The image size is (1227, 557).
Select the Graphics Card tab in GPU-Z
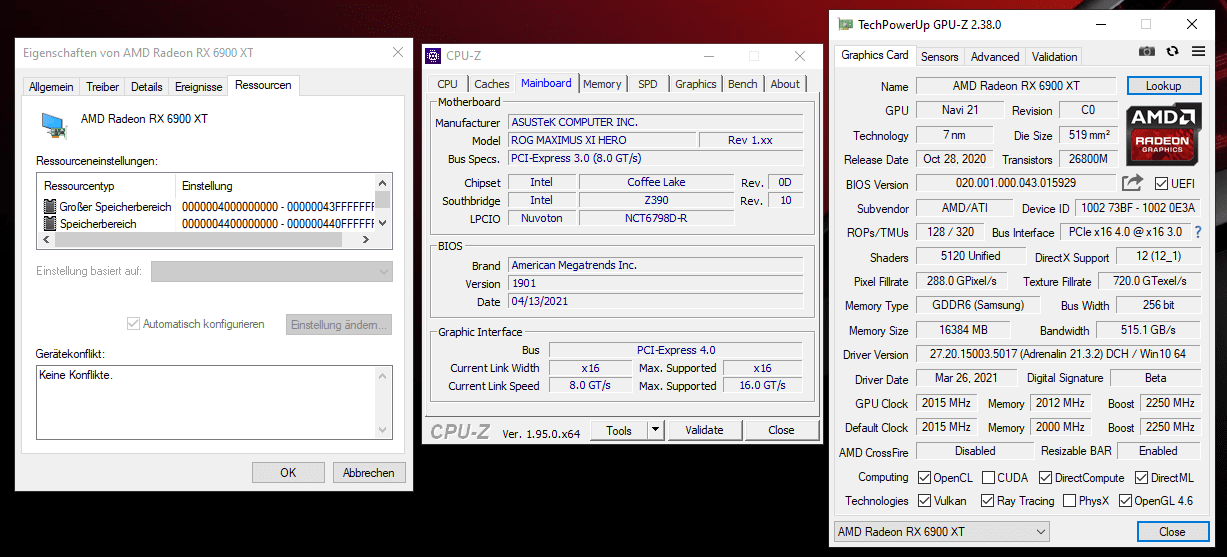coord(875,55)
